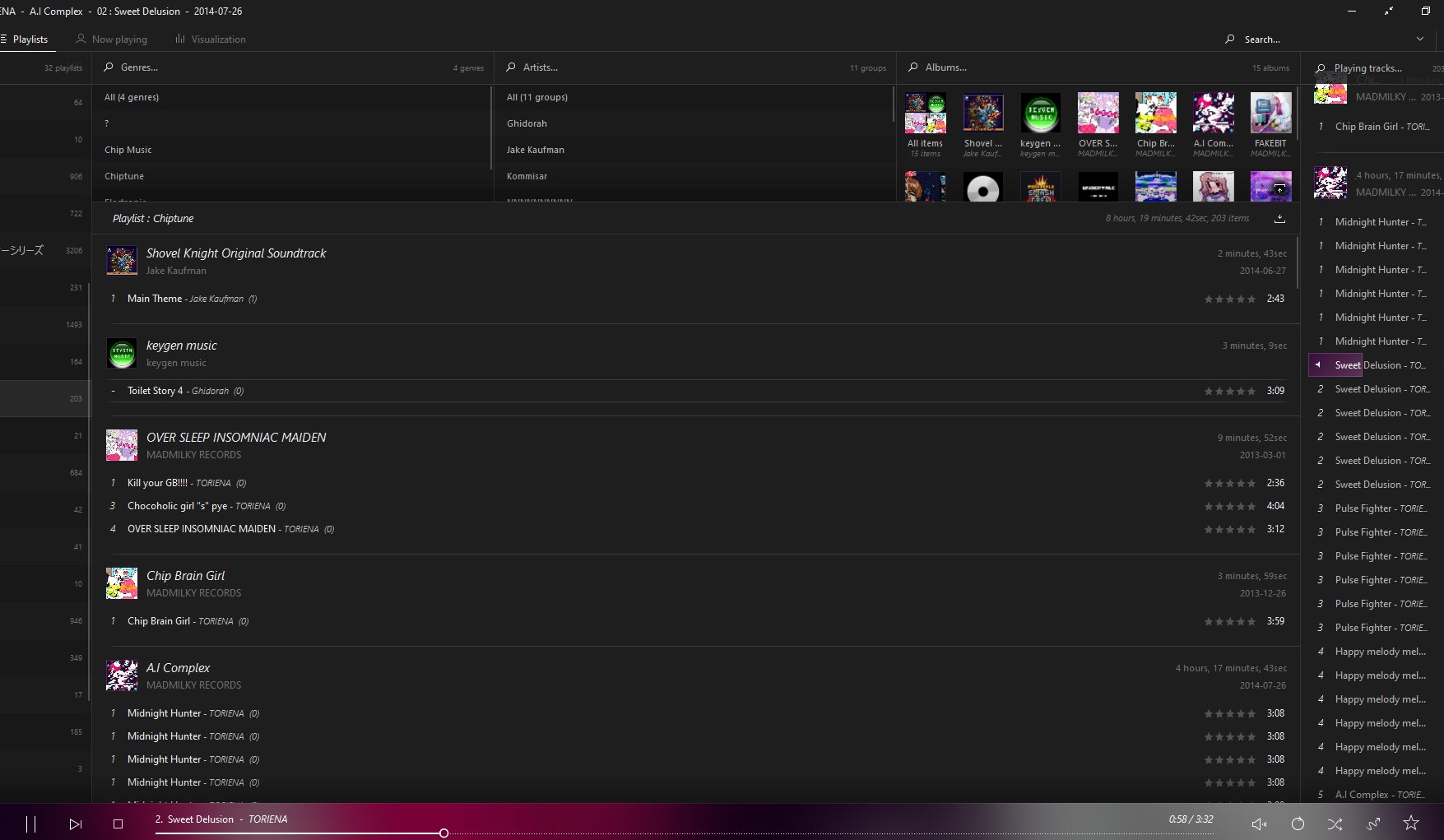
Task: Click keygen music album art in playlist
Action: (x=122, y=353)
